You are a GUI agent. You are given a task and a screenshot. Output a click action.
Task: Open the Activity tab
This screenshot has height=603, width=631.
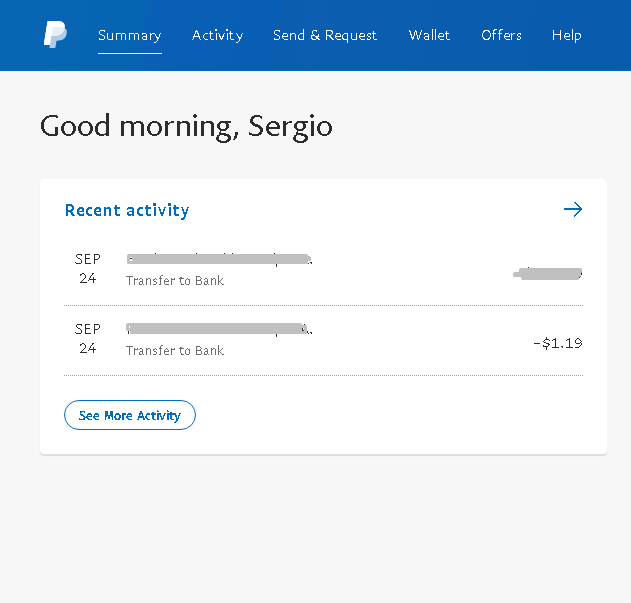(217, 35)
